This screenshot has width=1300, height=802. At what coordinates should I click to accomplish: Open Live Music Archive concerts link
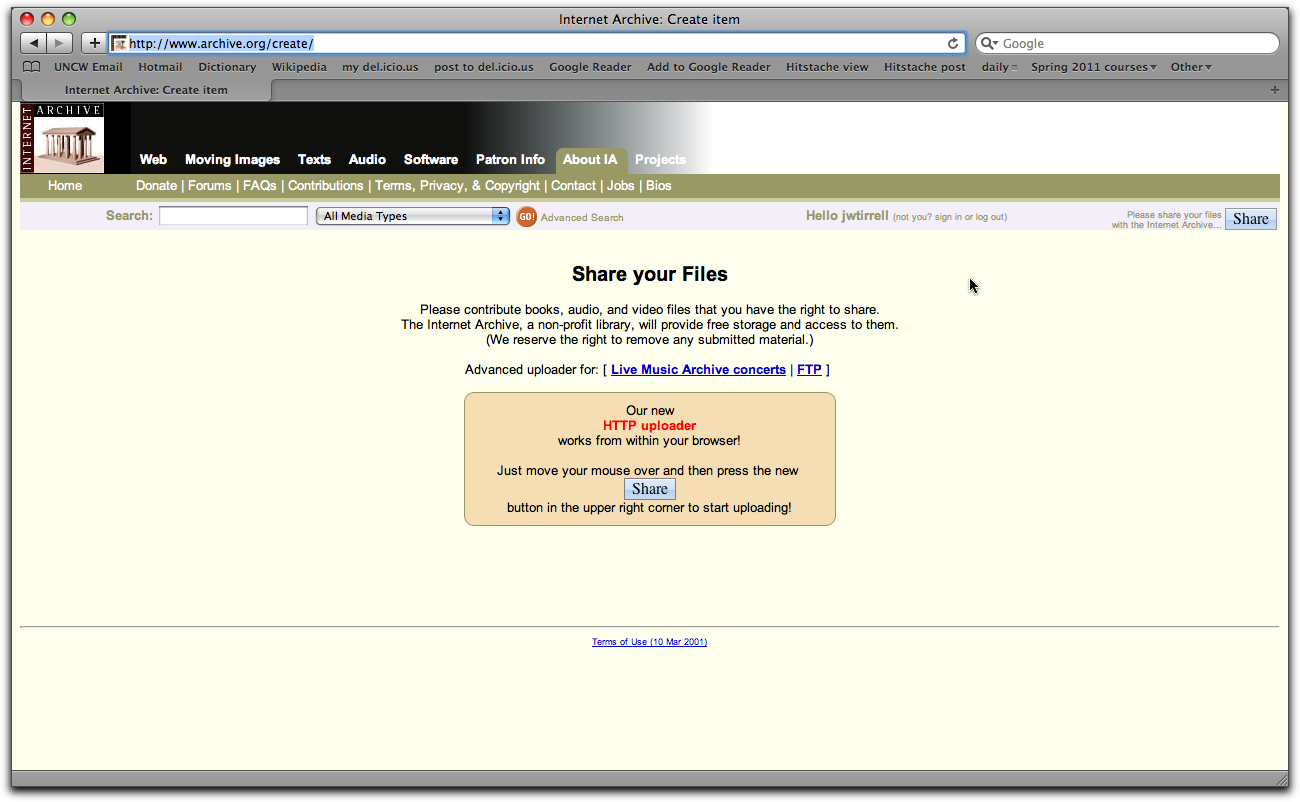698,370
